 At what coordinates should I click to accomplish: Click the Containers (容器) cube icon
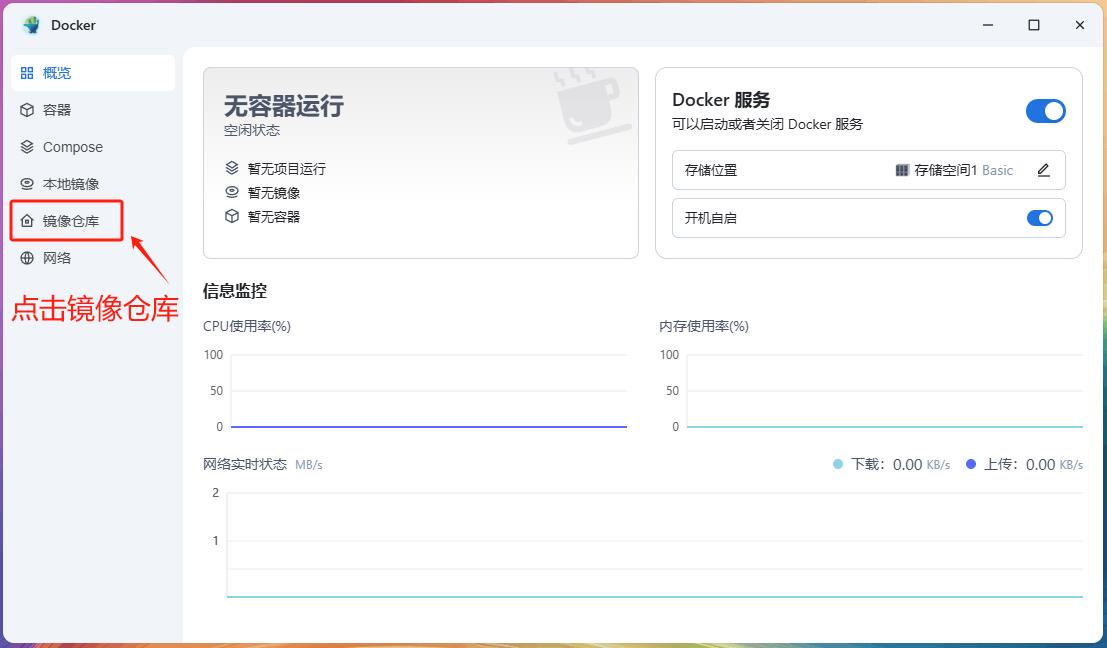(27, 110)
